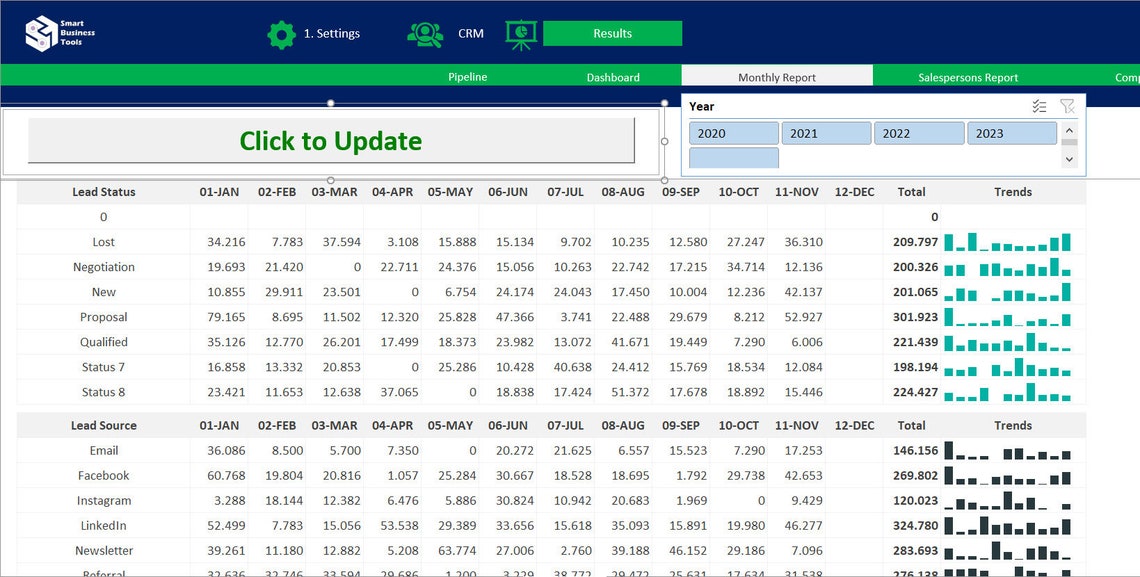Open the 1. Settings section
Viewport: 1140px width, 577px height.
pos(332,33)
